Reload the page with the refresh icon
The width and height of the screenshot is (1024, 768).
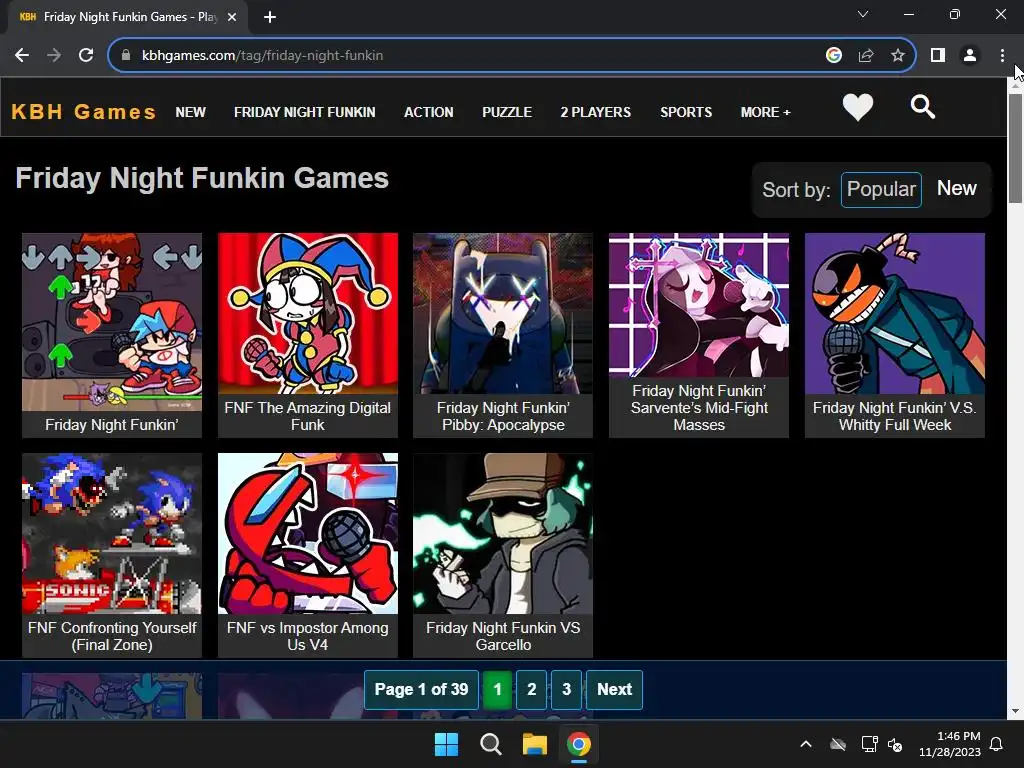point(86,56)
